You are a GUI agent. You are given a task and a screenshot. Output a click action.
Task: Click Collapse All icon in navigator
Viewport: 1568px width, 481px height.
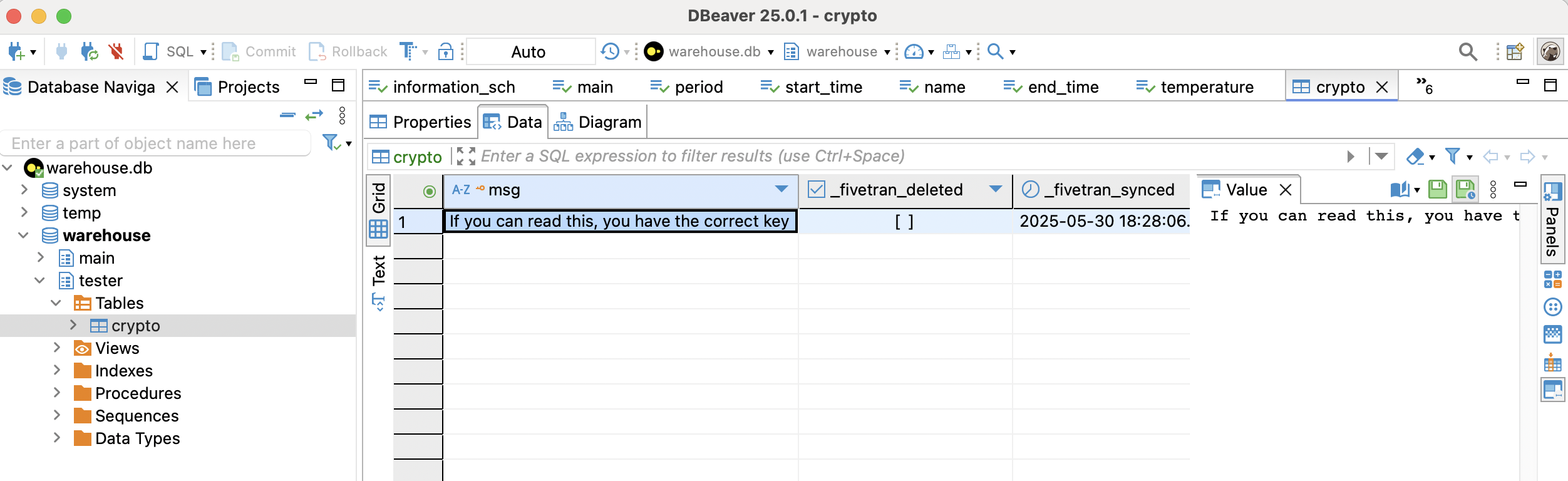click(288, 115)
